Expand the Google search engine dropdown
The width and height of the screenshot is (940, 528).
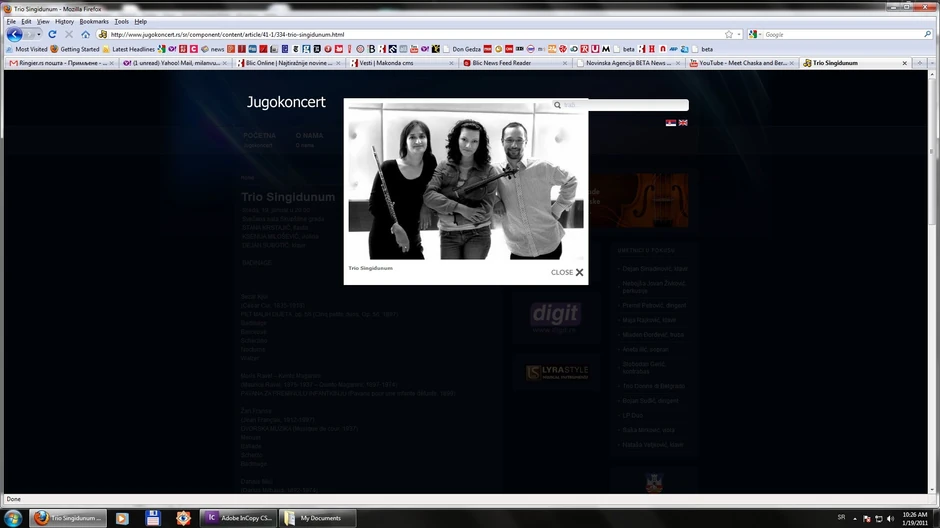click(755, 34)
